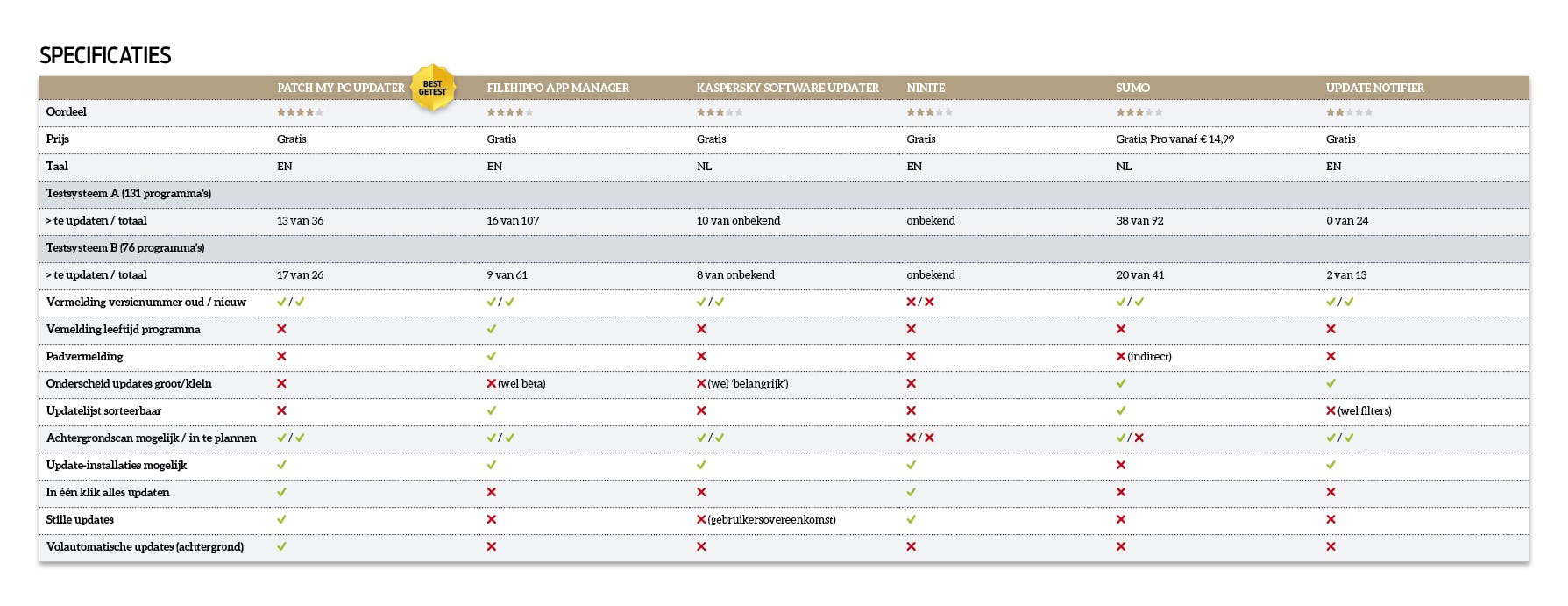Click the "Testsysteem A (131 programma's)" section row
Image resolution: width=1568 pixels, height=606 pixels.
click(x=129, y=193)
